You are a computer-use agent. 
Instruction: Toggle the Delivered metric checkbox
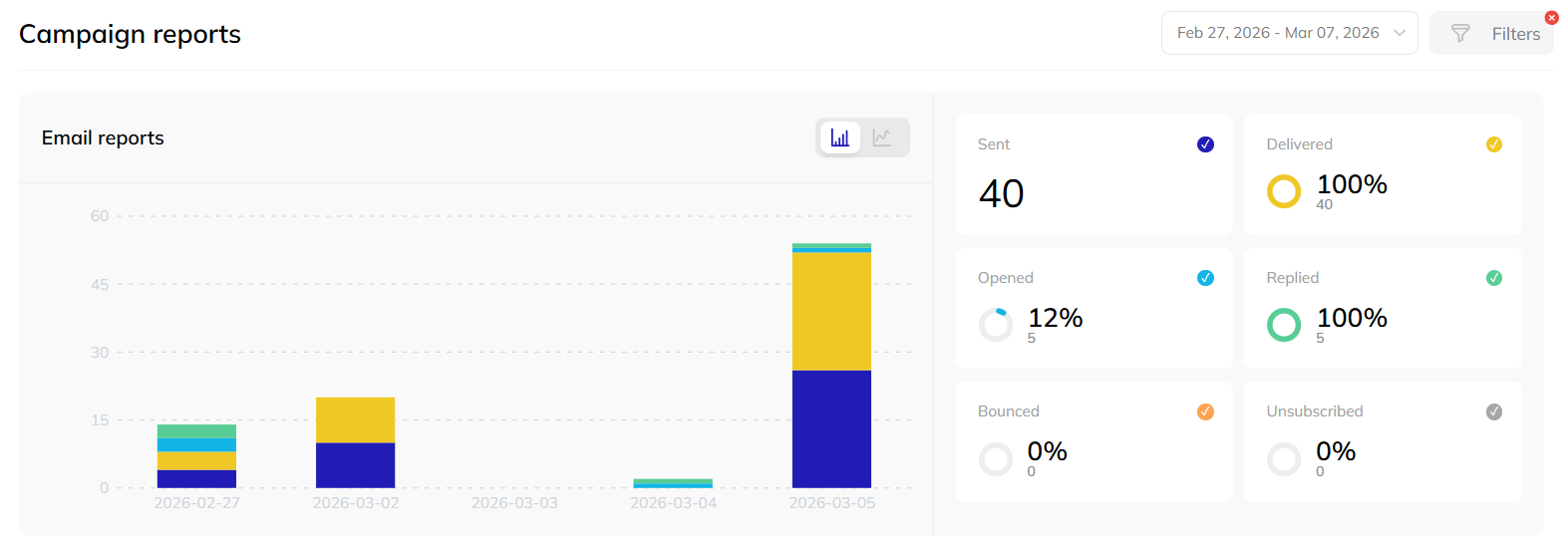point(1493,144)
